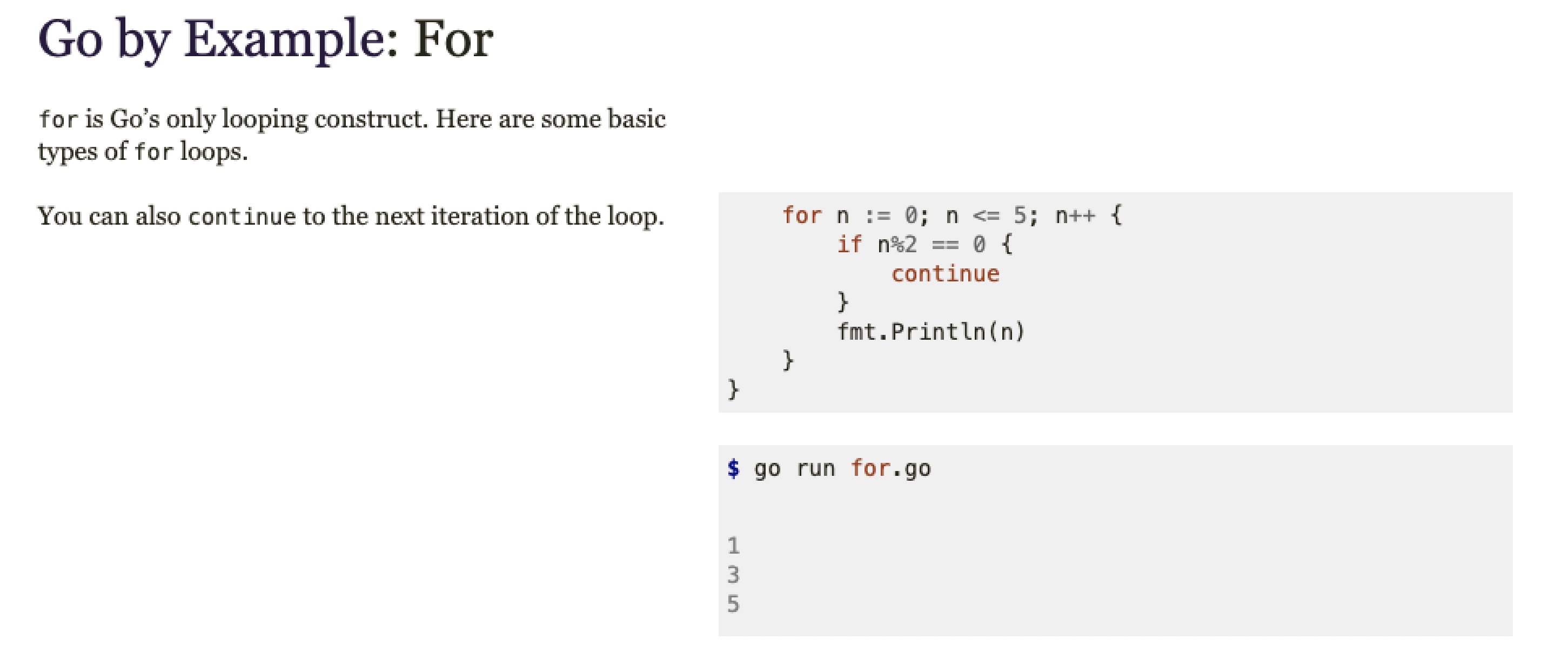Click the 'for n := 0' loop line

coord(953,216)
